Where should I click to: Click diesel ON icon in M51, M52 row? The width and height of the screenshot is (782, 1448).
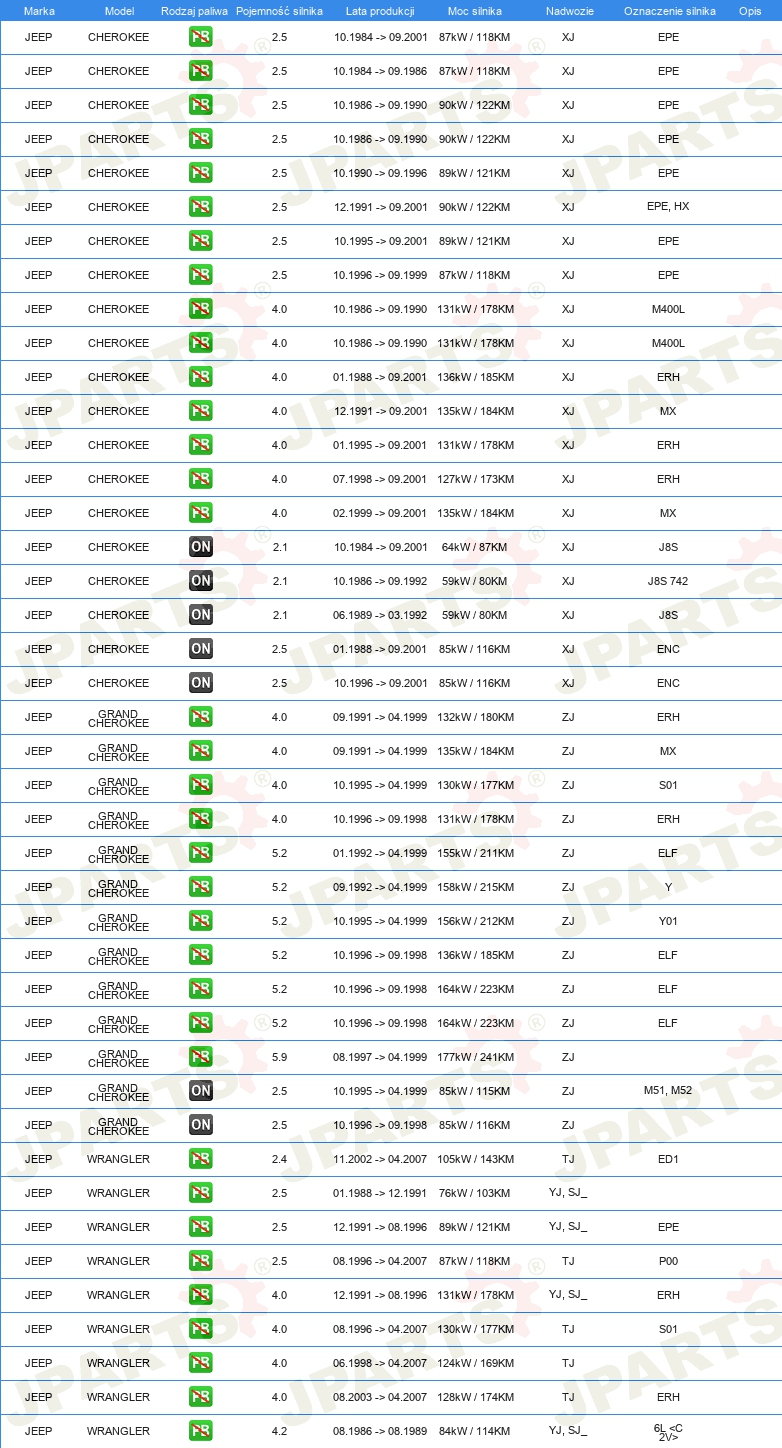click(x=201, y=1091)
